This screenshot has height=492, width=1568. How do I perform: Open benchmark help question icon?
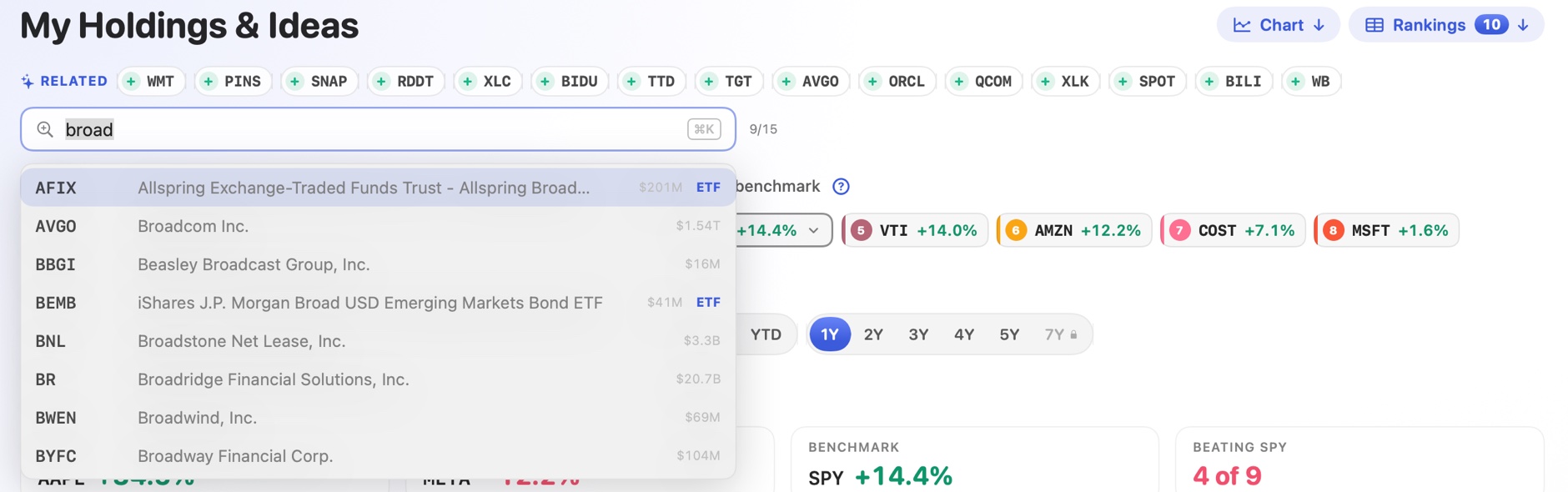tap(841, 187)
